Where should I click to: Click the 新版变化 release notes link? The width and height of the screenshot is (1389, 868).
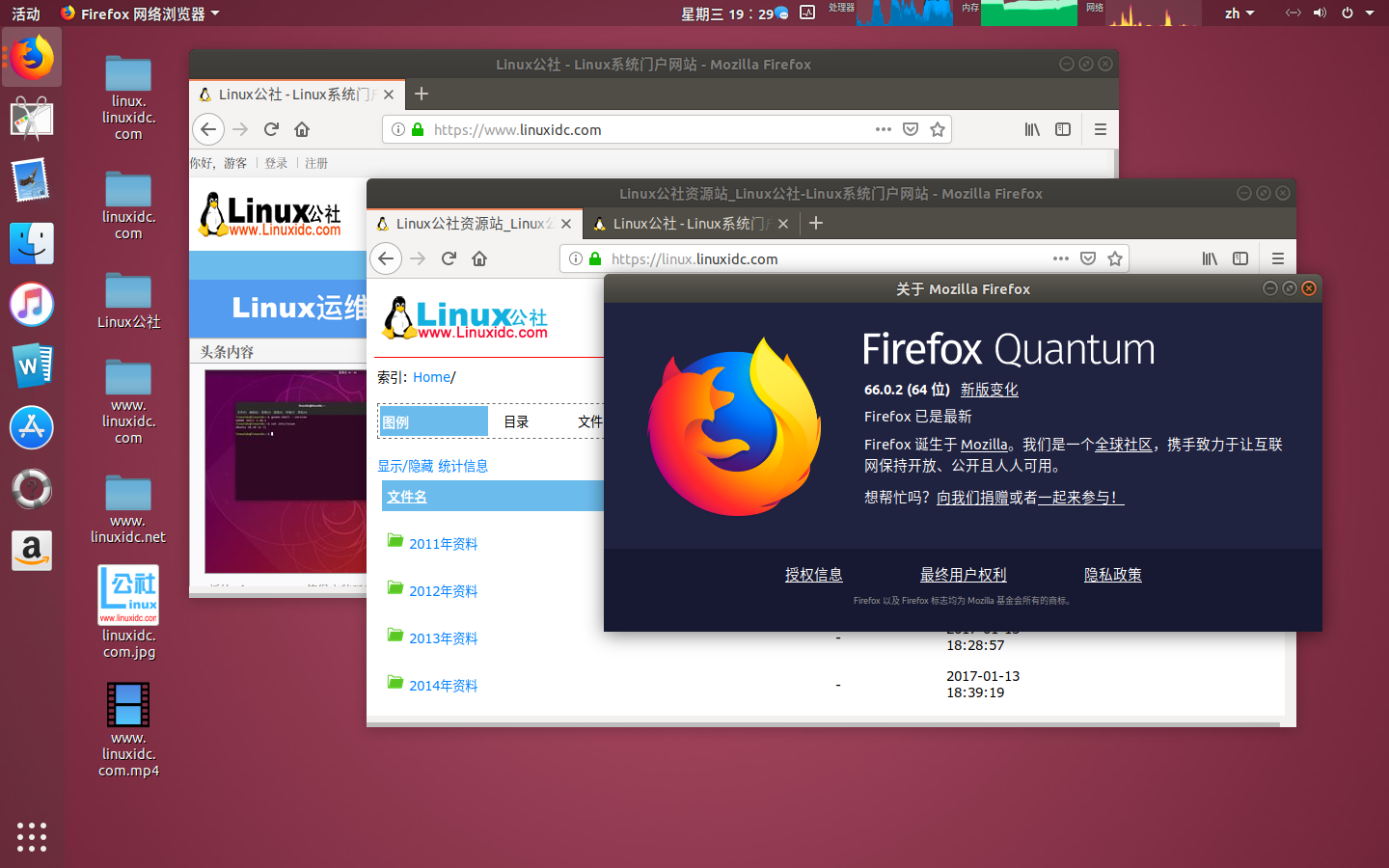(x=990, y=390)
